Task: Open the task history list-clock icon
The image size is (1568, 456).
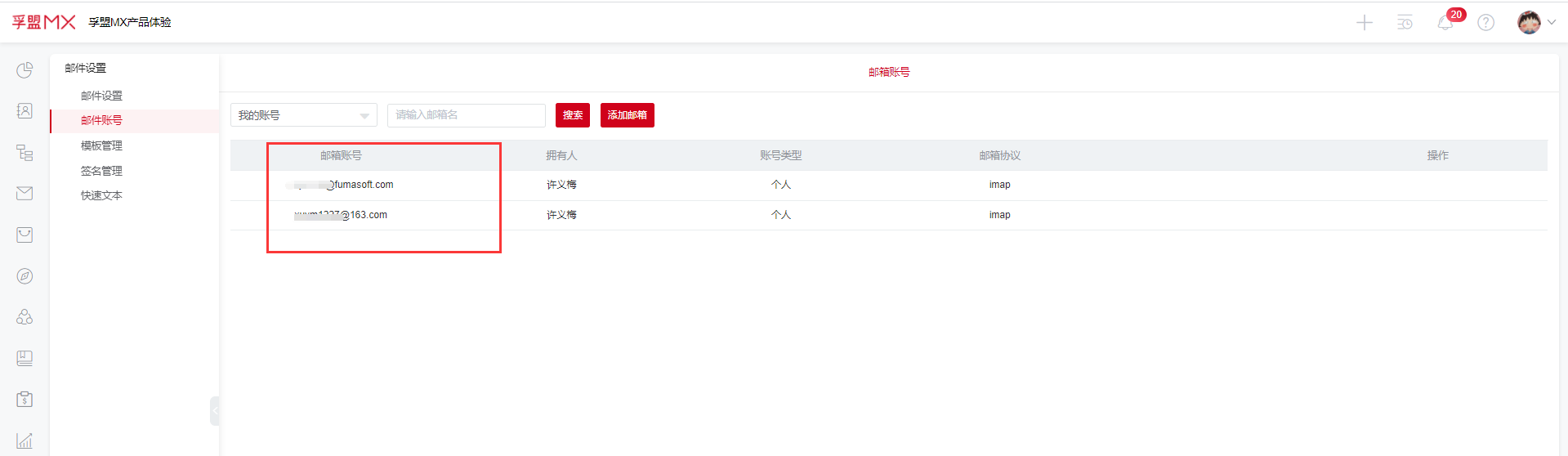Action: pyautogui.click(x=1405, y=23)
